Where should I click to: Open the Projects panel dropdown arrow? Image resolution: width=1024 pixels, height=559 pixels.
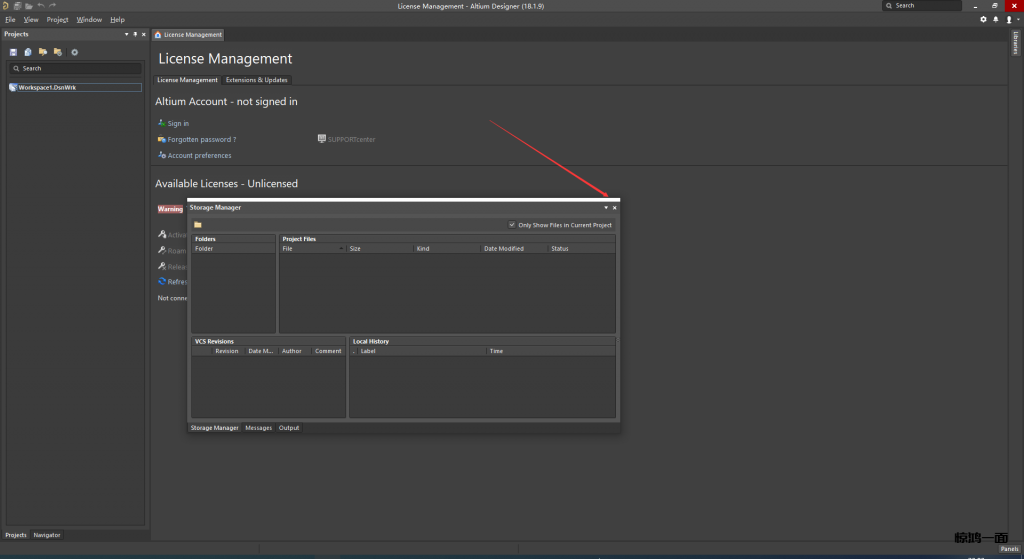126,34
